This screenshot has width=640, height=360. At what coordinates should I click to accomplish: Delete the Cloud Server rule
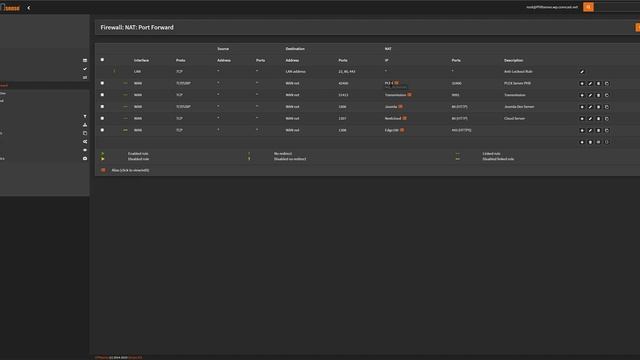598,119
